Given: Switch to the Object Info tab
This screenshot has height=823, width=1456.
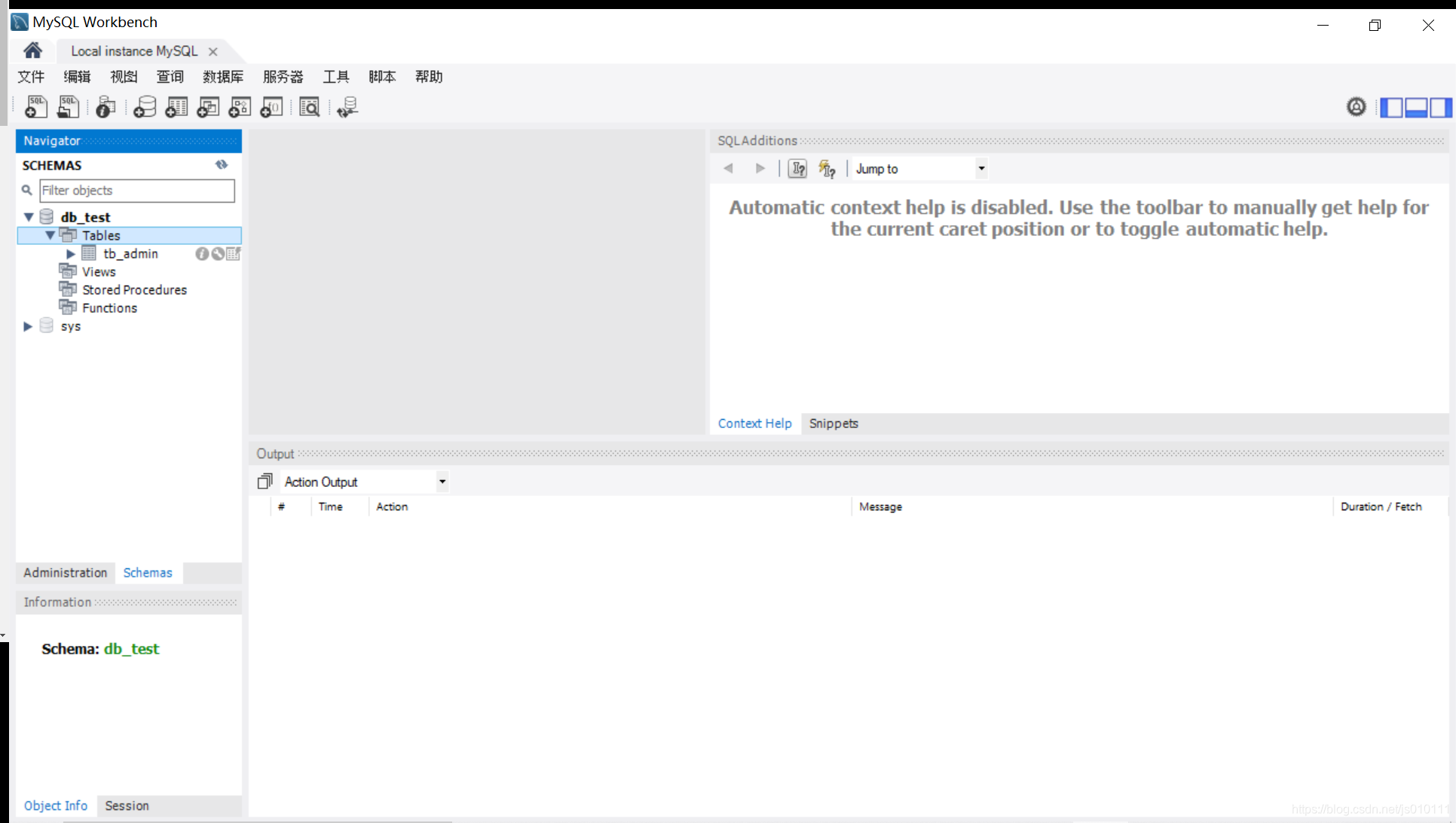Looking at the screenshot, I should click(56, 806).
